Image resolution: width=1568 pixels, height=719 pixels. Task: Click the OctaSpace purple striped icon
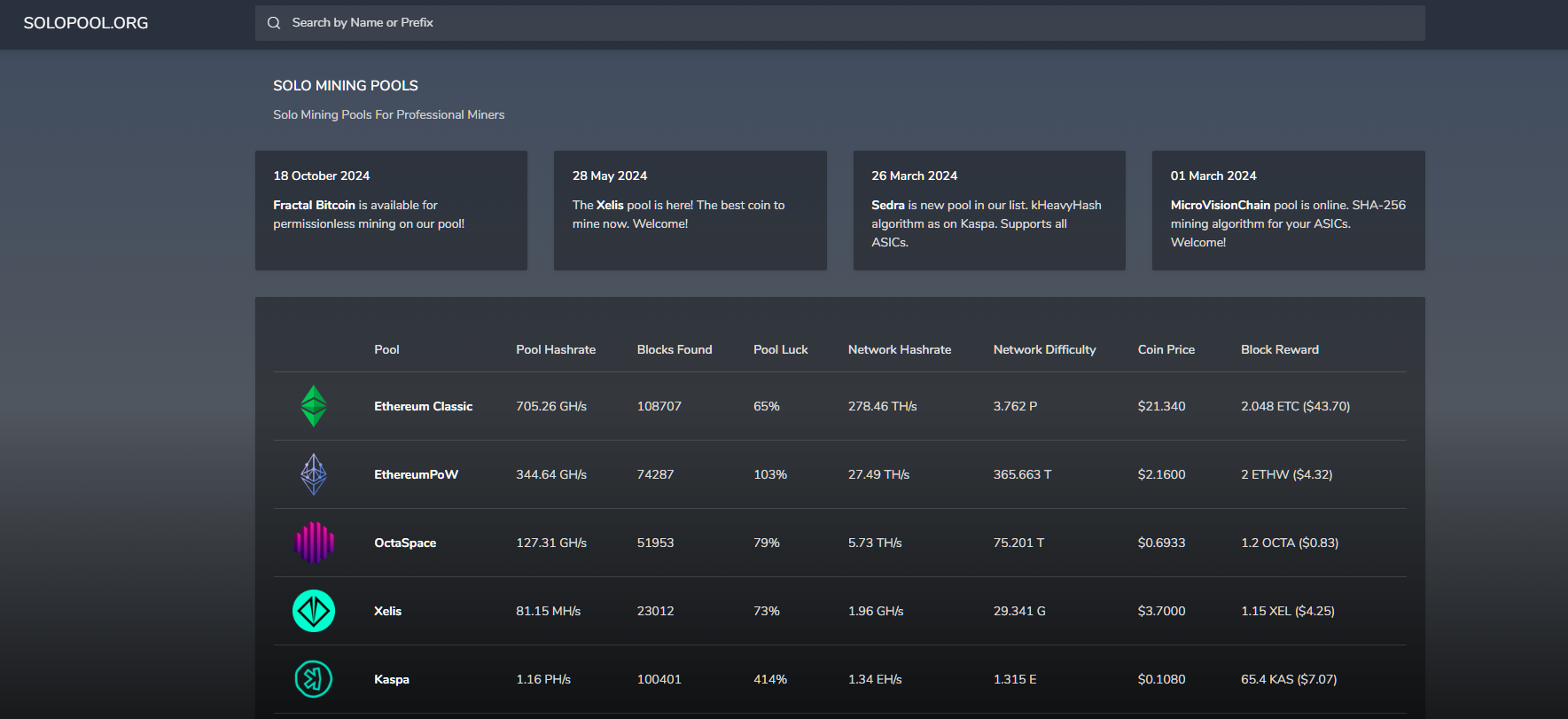coord(314,543)
